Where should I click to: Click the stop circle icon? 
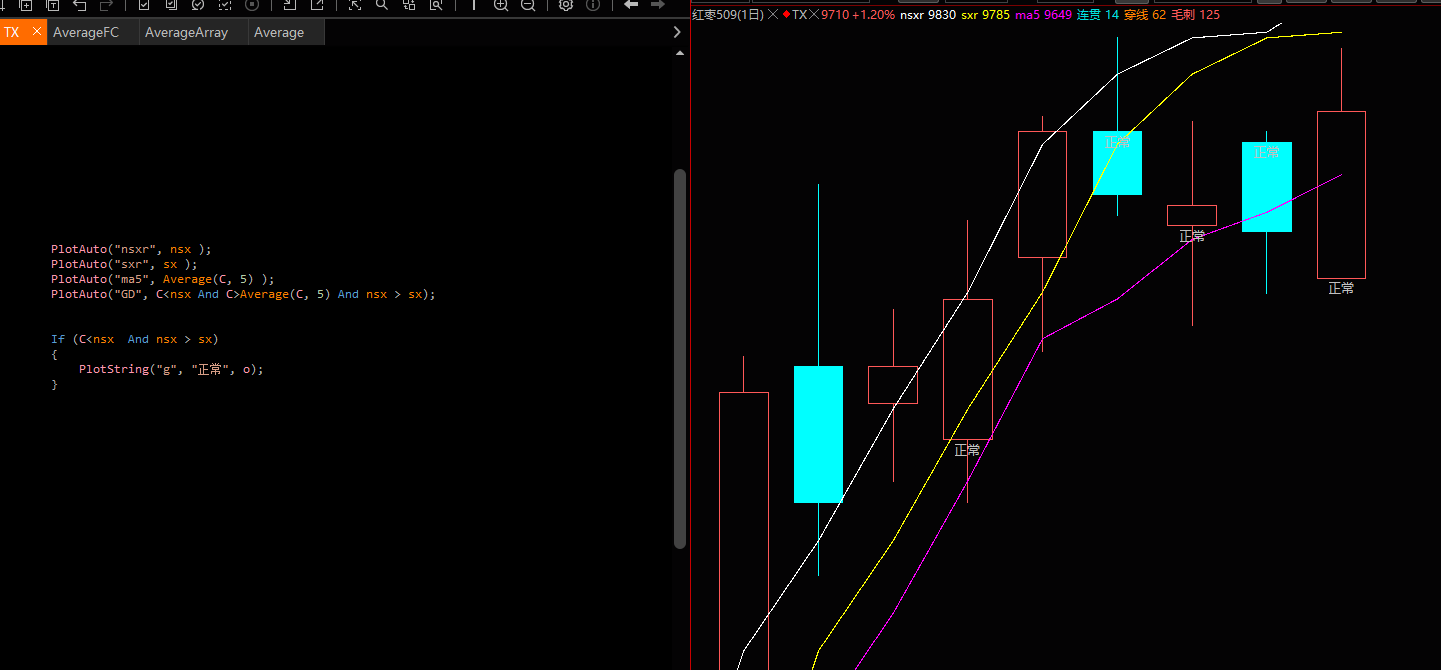tap(252, 5)
